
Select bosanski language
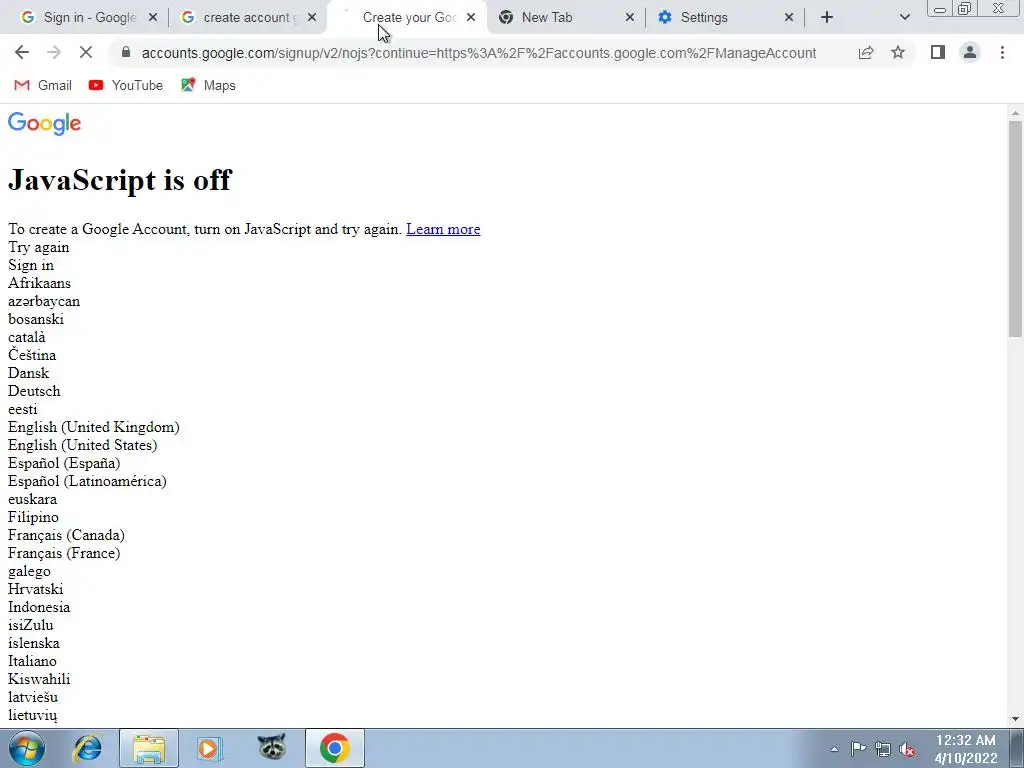coord(36,319)
